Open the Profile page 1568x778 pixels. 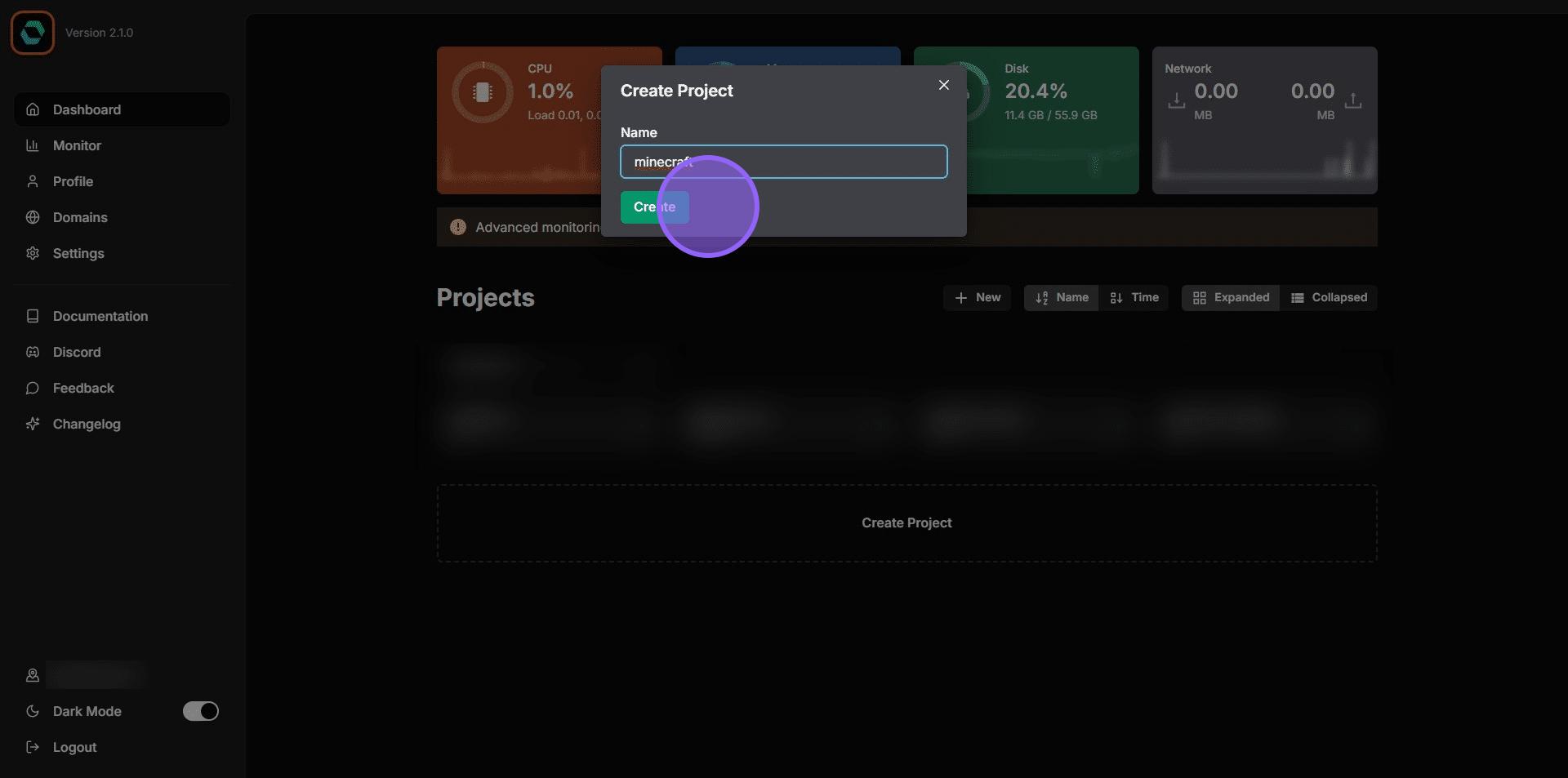click(122, 181)
